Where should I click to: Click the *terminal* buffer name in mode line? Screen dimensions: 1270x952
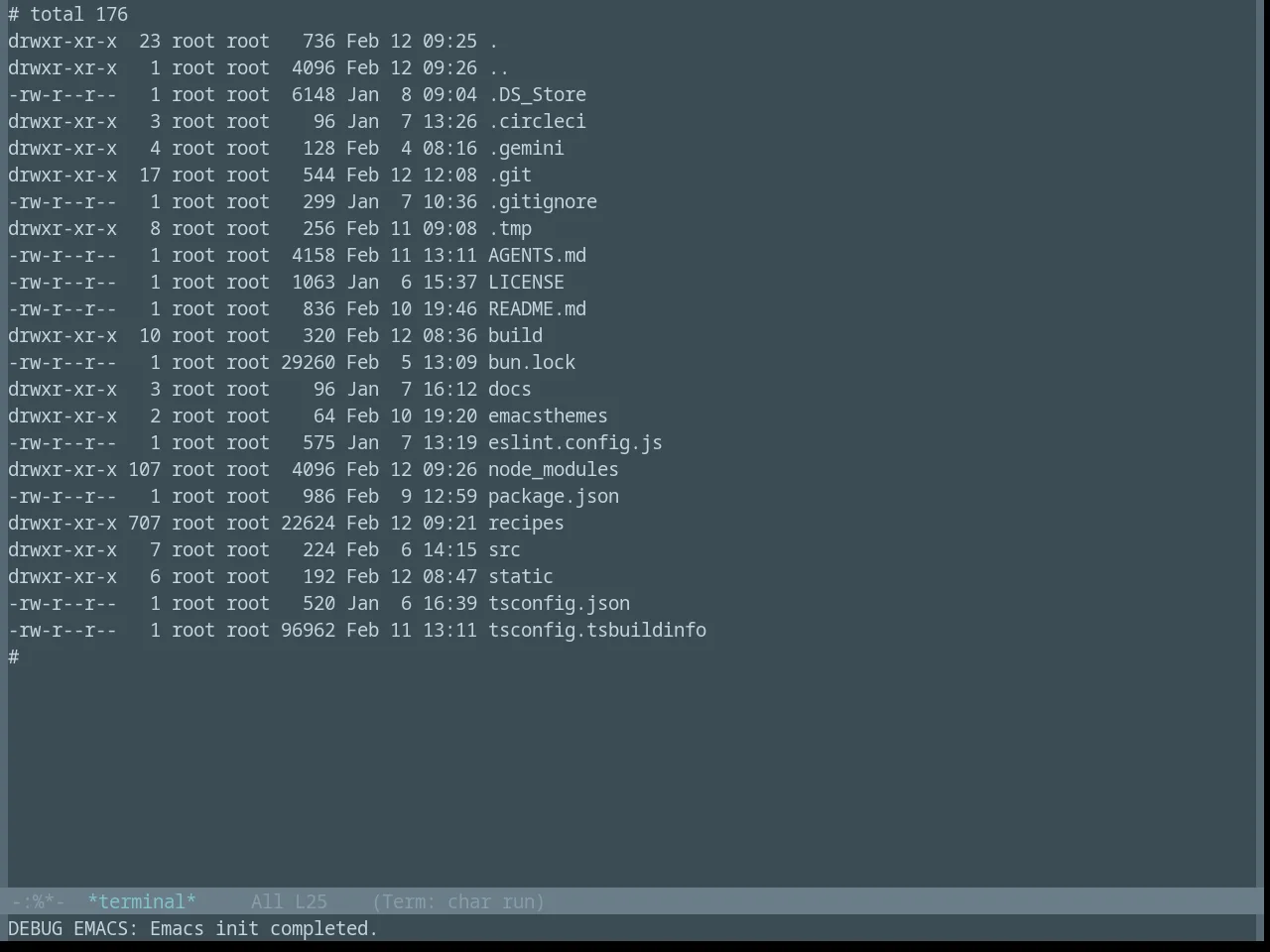tap(142, 902)
